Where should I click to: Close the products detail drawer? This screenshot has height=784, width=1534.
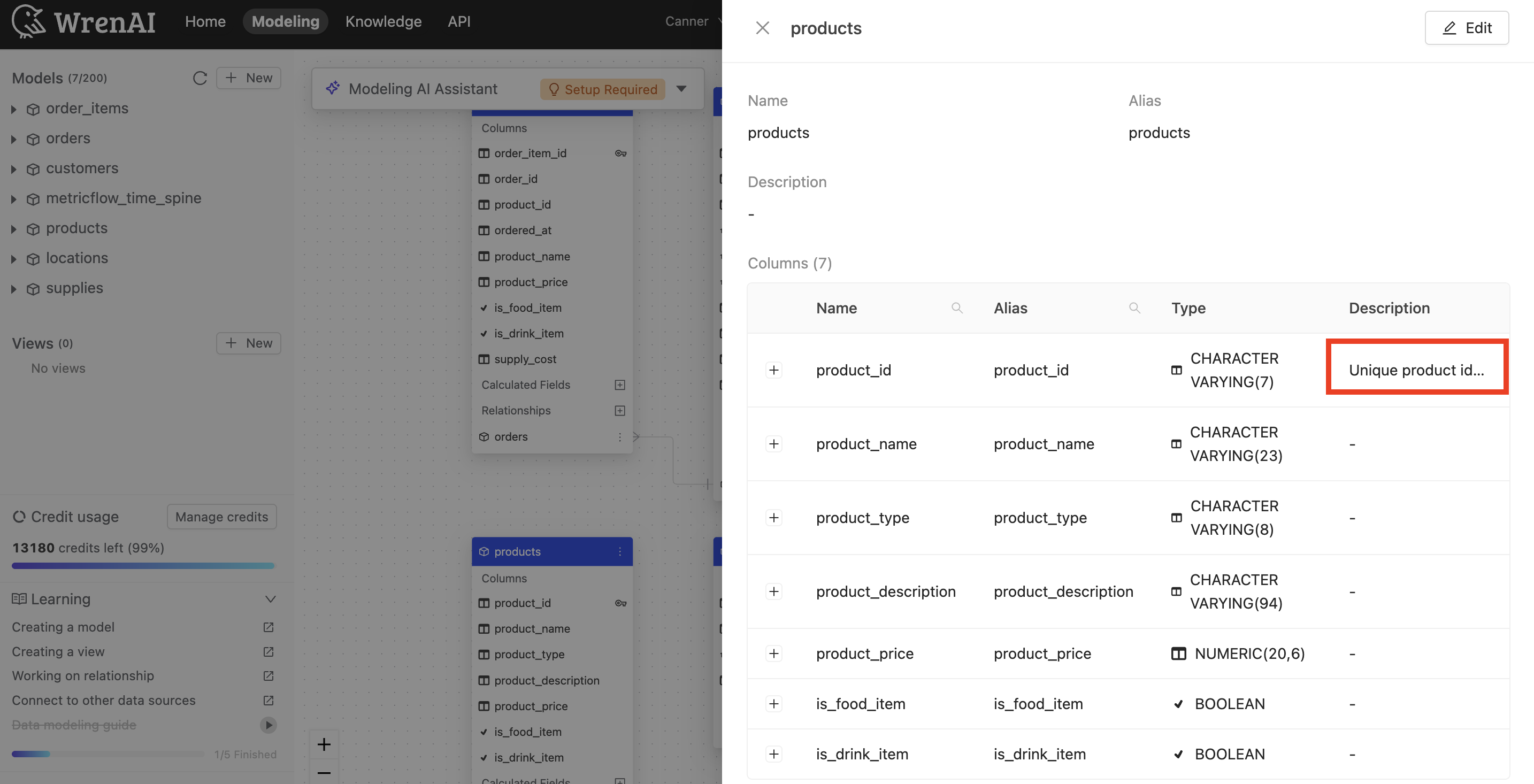pyautogui.click(x=762, y=28)
